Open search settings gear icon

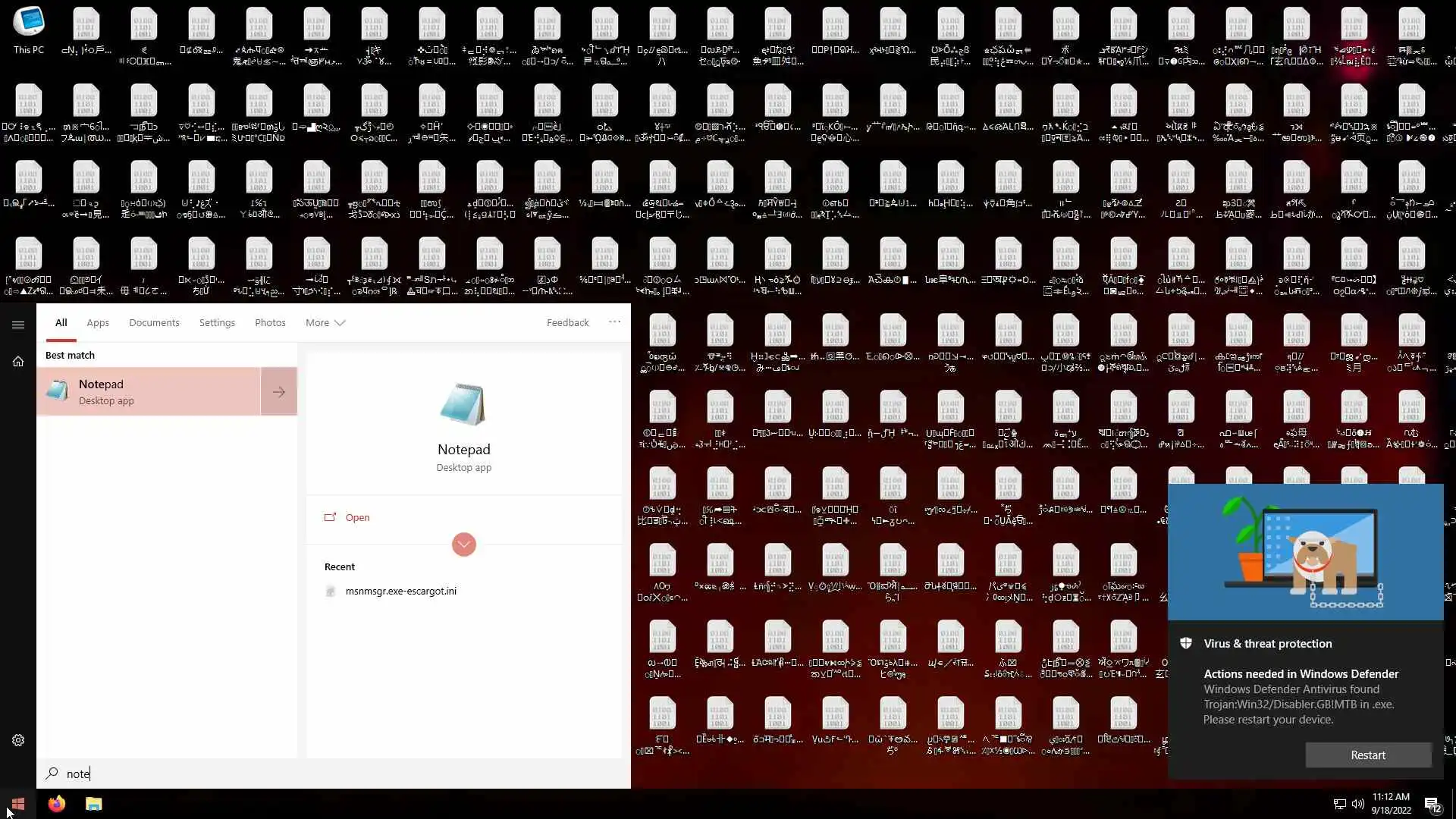pyautogui.click(x=18, y=740)
